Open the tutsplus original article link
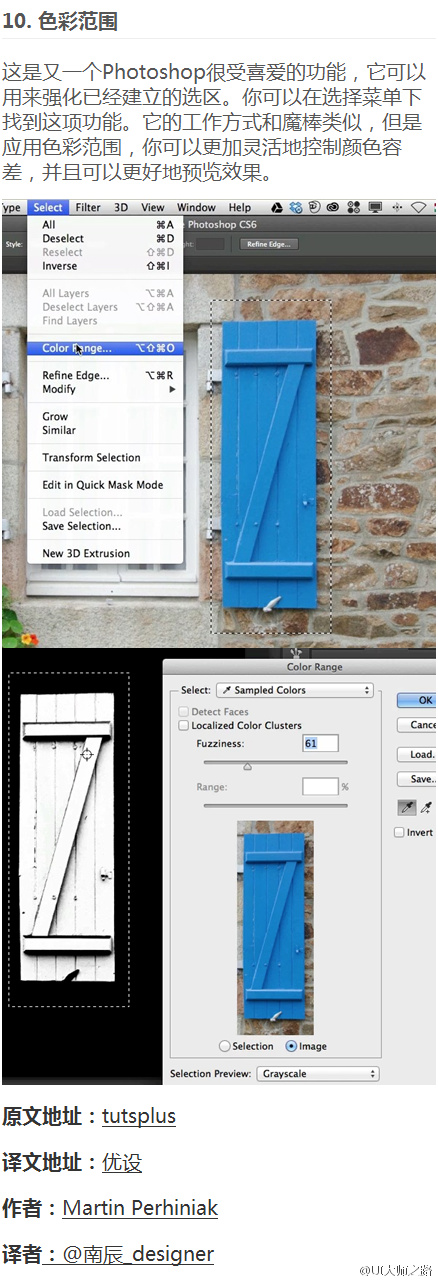438x1283 pixels. pos(139,1116)
